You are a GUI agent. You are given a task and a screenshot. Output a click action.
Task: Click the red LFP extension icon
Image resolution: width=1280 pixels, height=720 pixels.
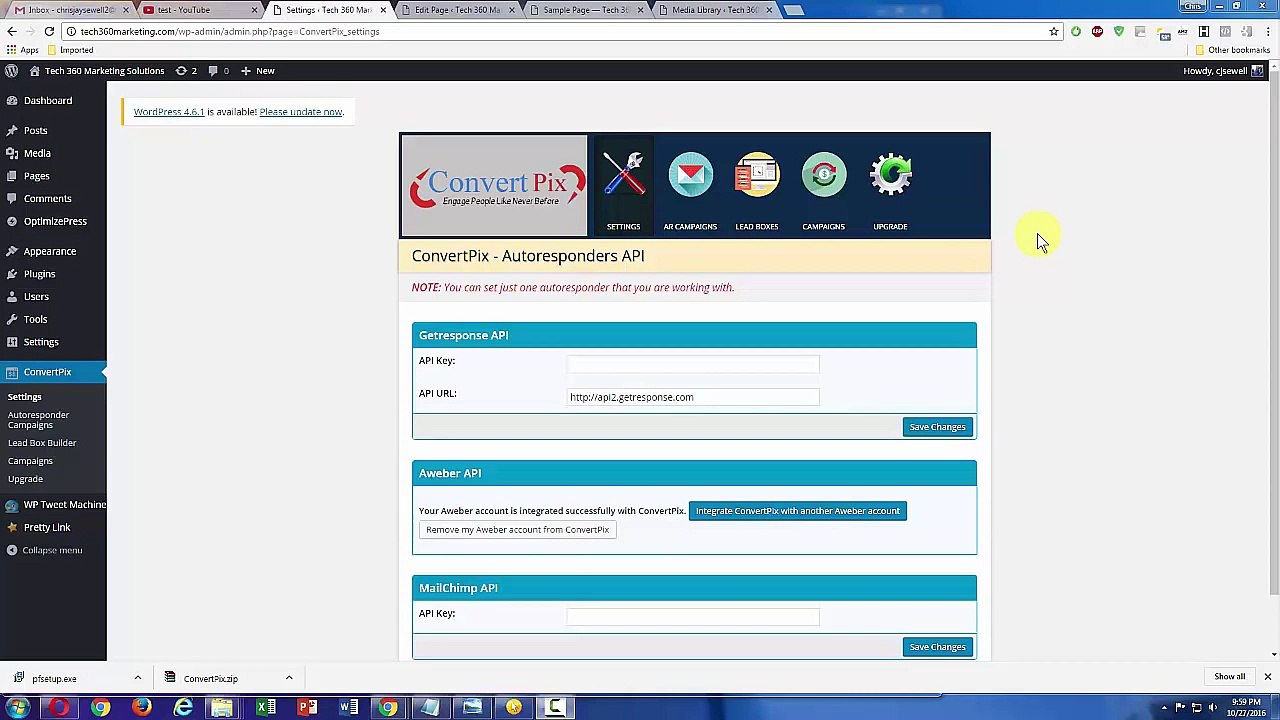tap(1097, 32)
